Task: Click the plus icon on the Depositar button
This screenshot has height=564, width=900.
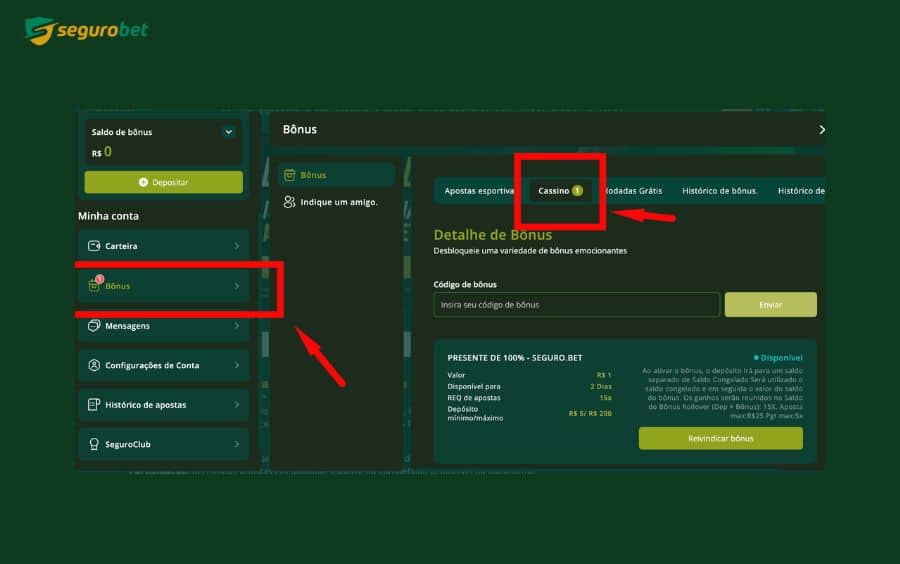Action: pyautogui.click(x=143, y=182)
